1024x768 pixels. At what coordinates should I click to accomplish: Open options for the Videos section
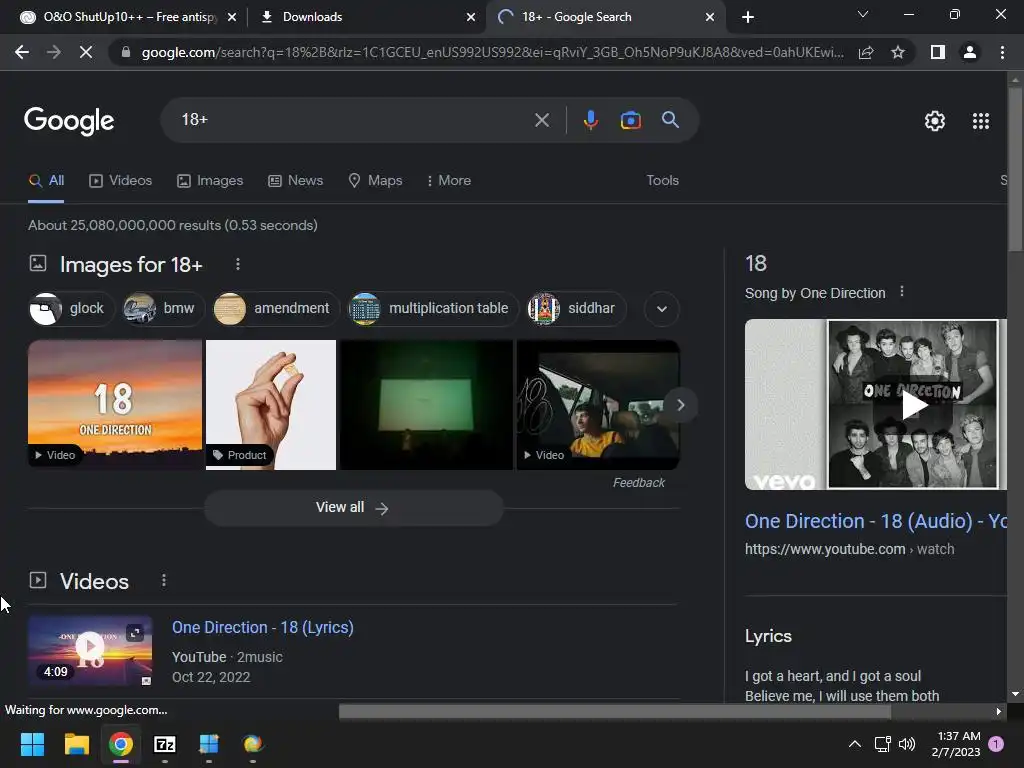coord(163,580)
